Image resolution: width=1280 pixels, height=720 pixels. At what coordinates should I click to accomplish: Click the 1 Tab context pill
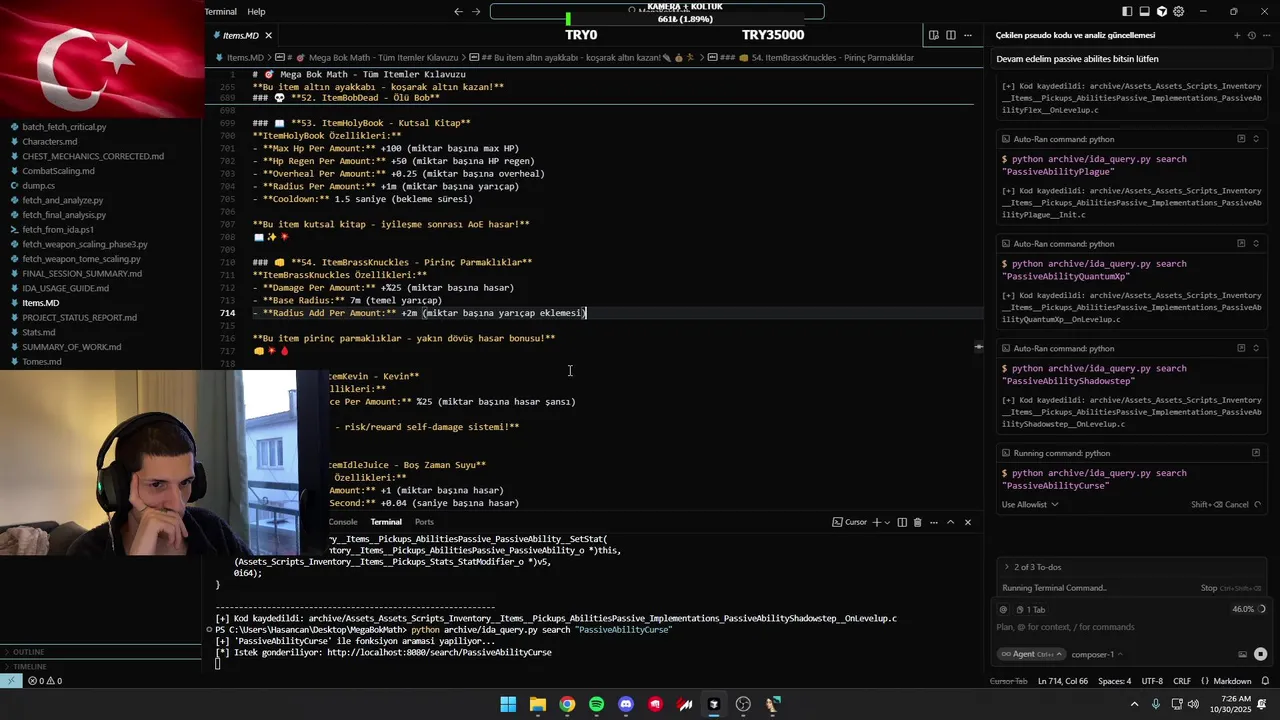1030,609
